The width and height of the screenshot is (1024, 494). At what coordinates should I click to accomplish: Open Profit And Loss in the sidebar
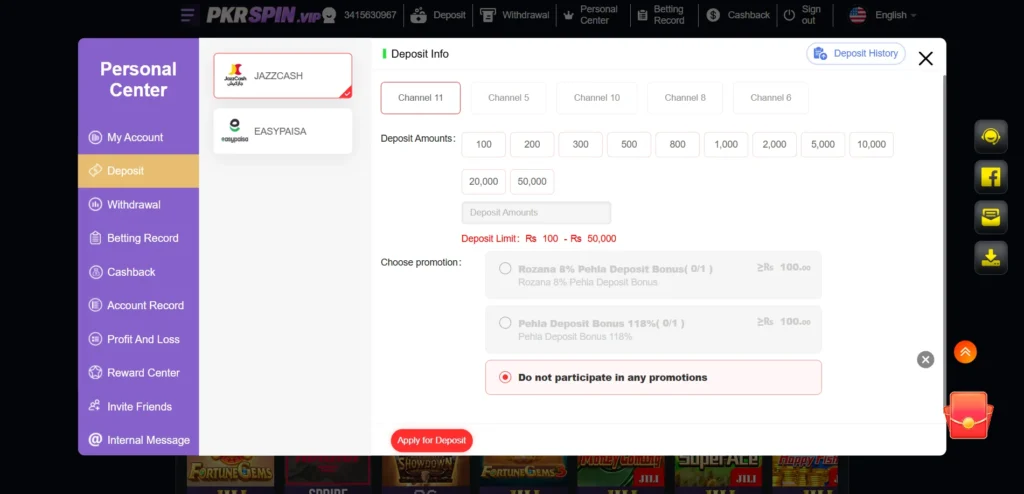pyautogui.click(x=138, y=339)
